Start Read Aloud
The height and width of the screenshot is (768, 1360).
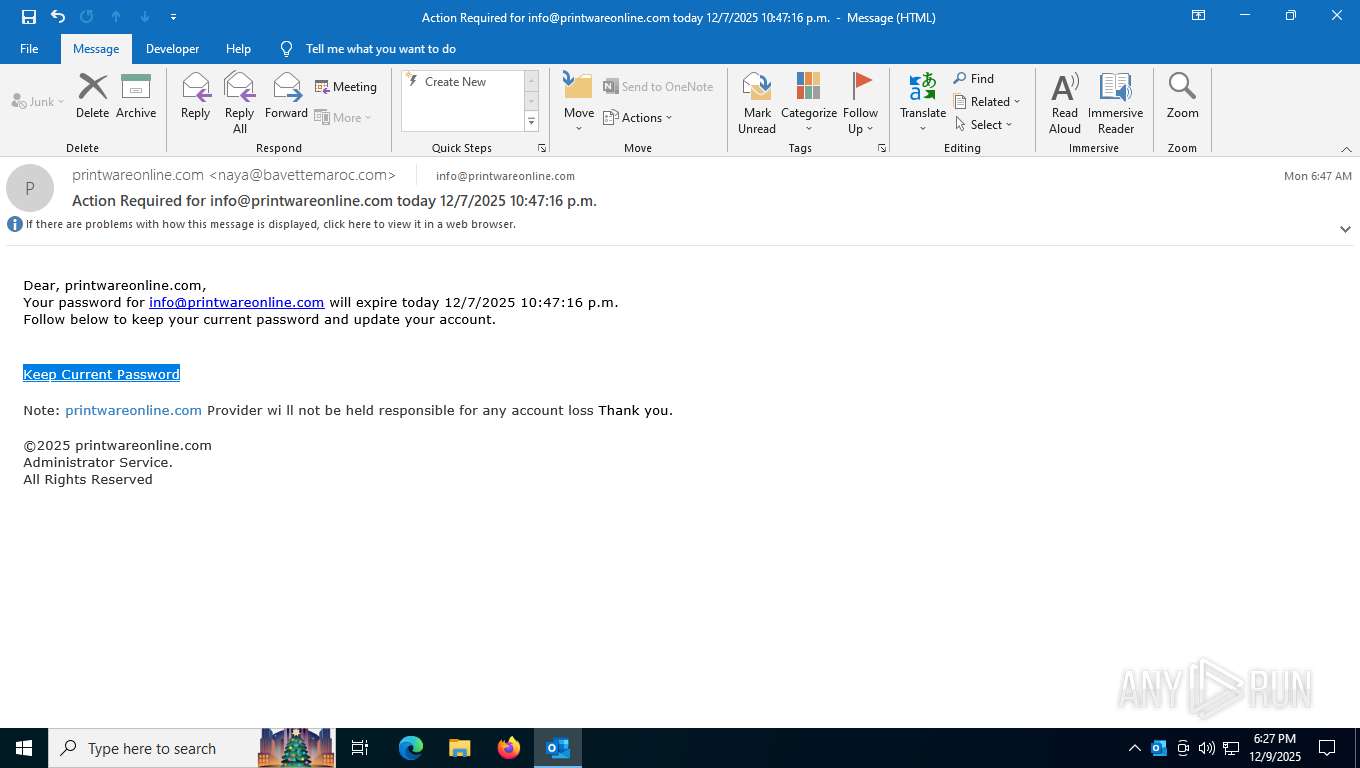coord(1065,103)
